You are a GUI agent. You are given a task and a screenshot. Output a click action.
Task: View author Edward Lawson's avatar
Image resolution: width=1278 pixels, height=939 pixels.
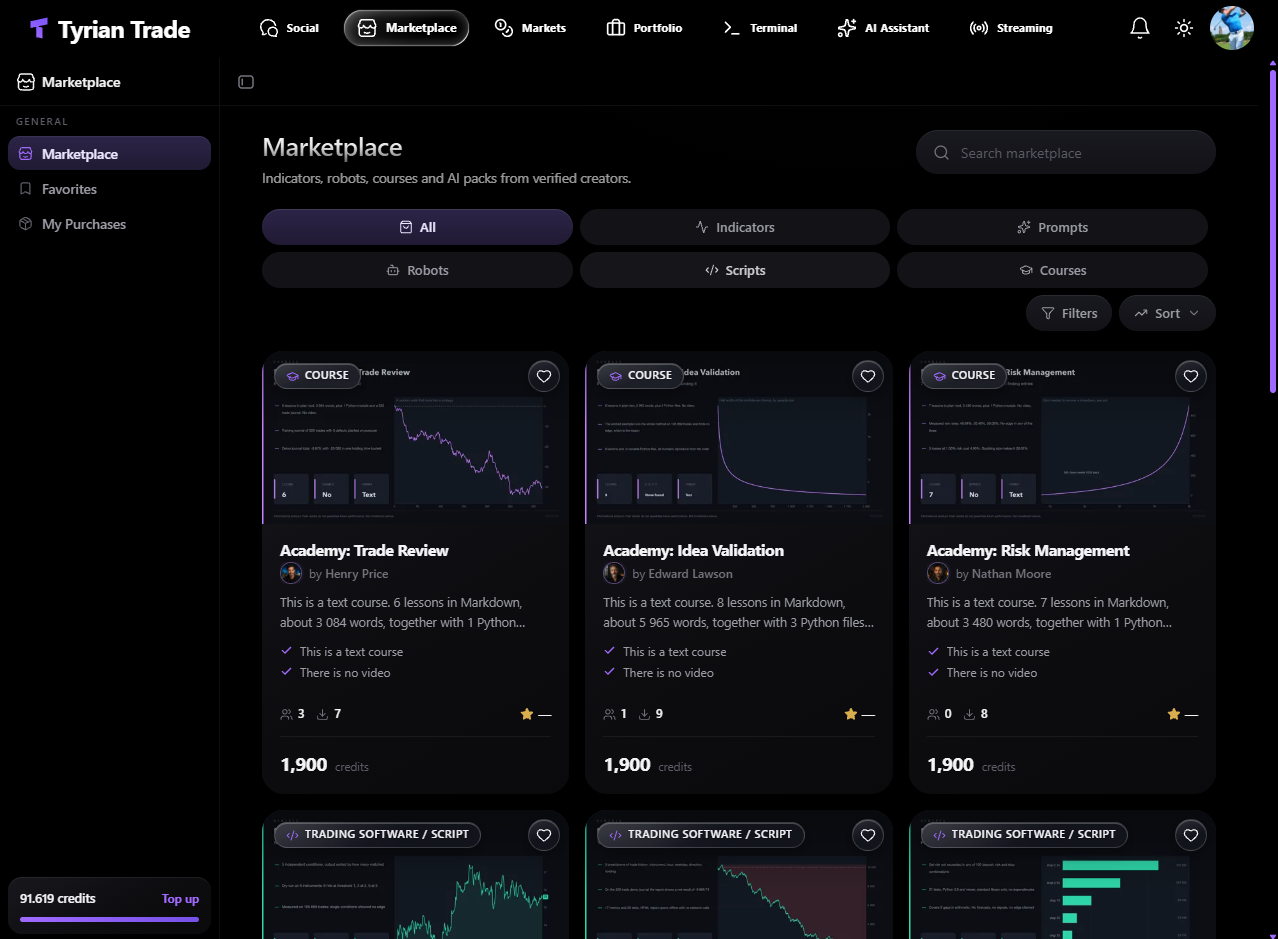click(x=614, y=573)
